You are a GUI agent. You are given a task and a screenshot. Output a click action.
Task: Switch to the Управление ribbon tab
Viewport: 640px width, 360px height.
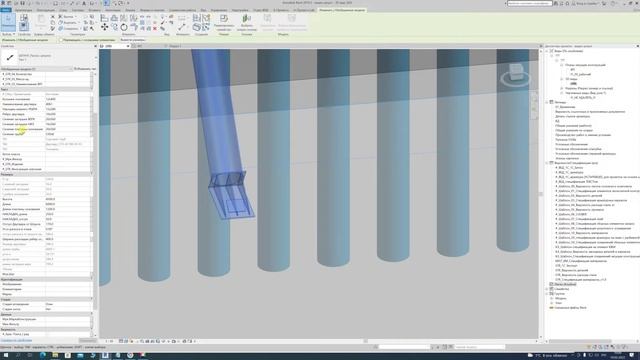pyautogui.click(x=219, y=10)
